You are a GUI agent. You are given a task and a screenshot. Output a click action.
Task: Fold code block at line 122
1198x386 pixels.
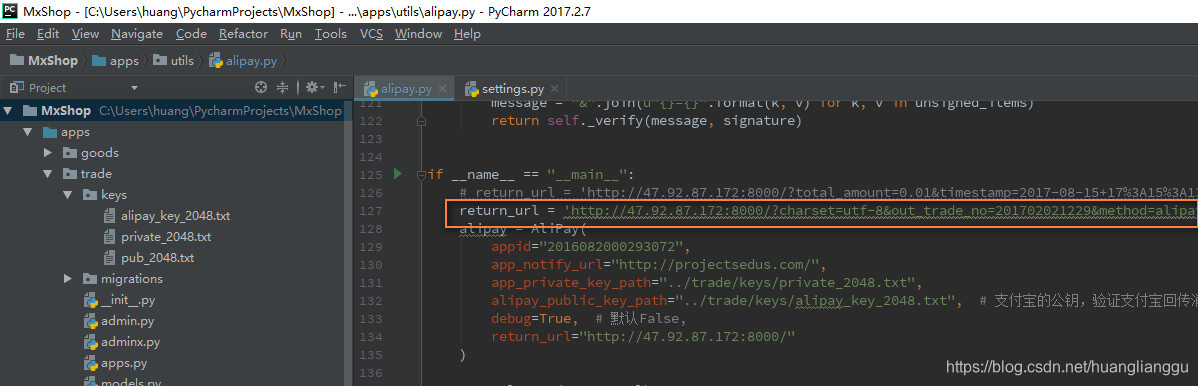[421, 121]
